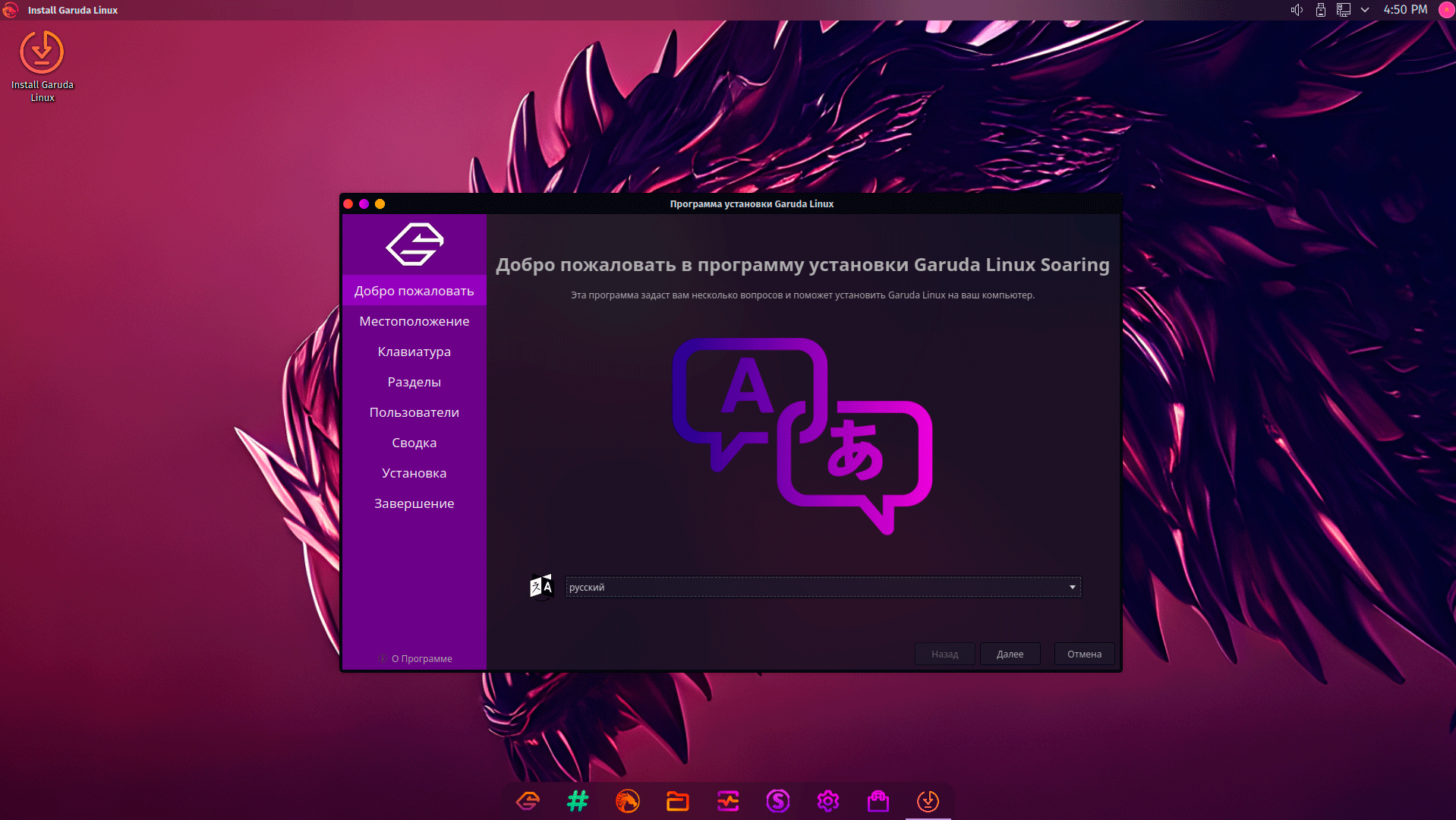1456x820 pixels.
Task: Click the description text starting Эта программа задаст
Action: coord(802,295)
